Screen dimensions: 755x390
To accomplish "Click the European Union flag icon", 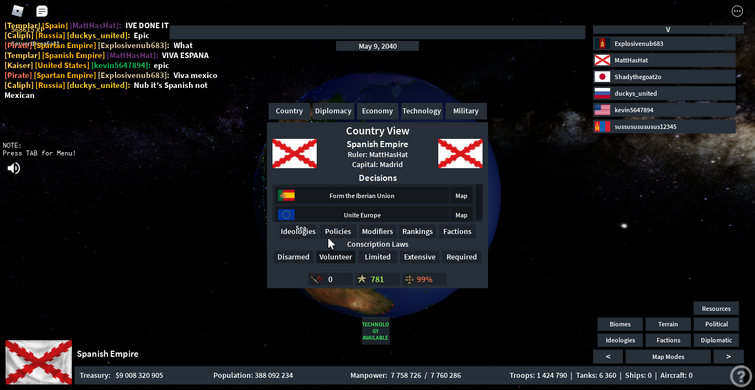I will (286, 215).
